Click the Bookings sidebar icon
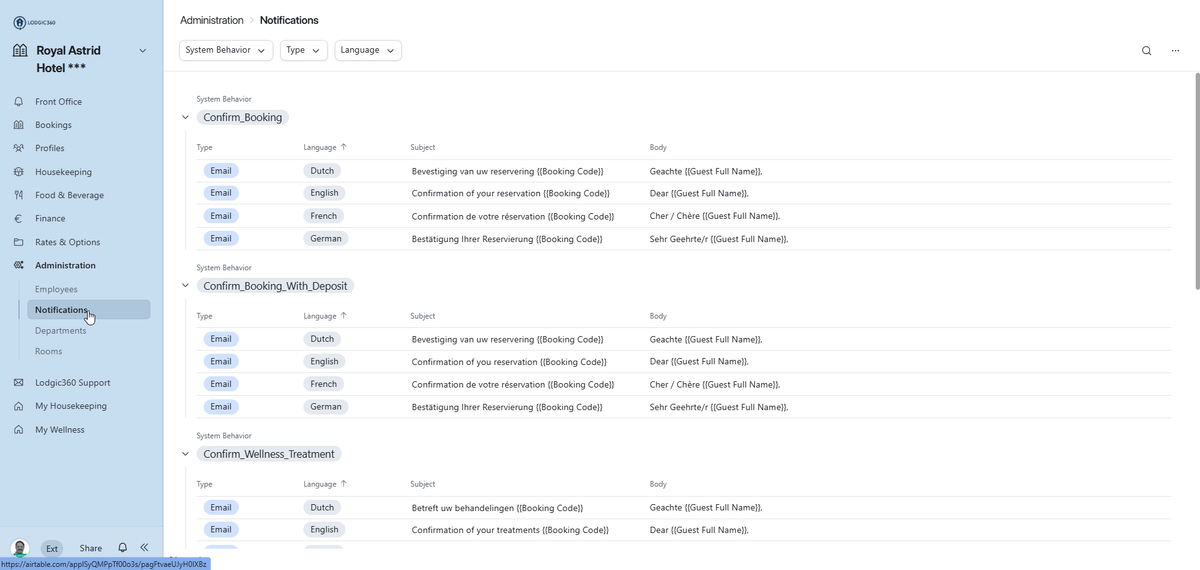 coord(18,125)
